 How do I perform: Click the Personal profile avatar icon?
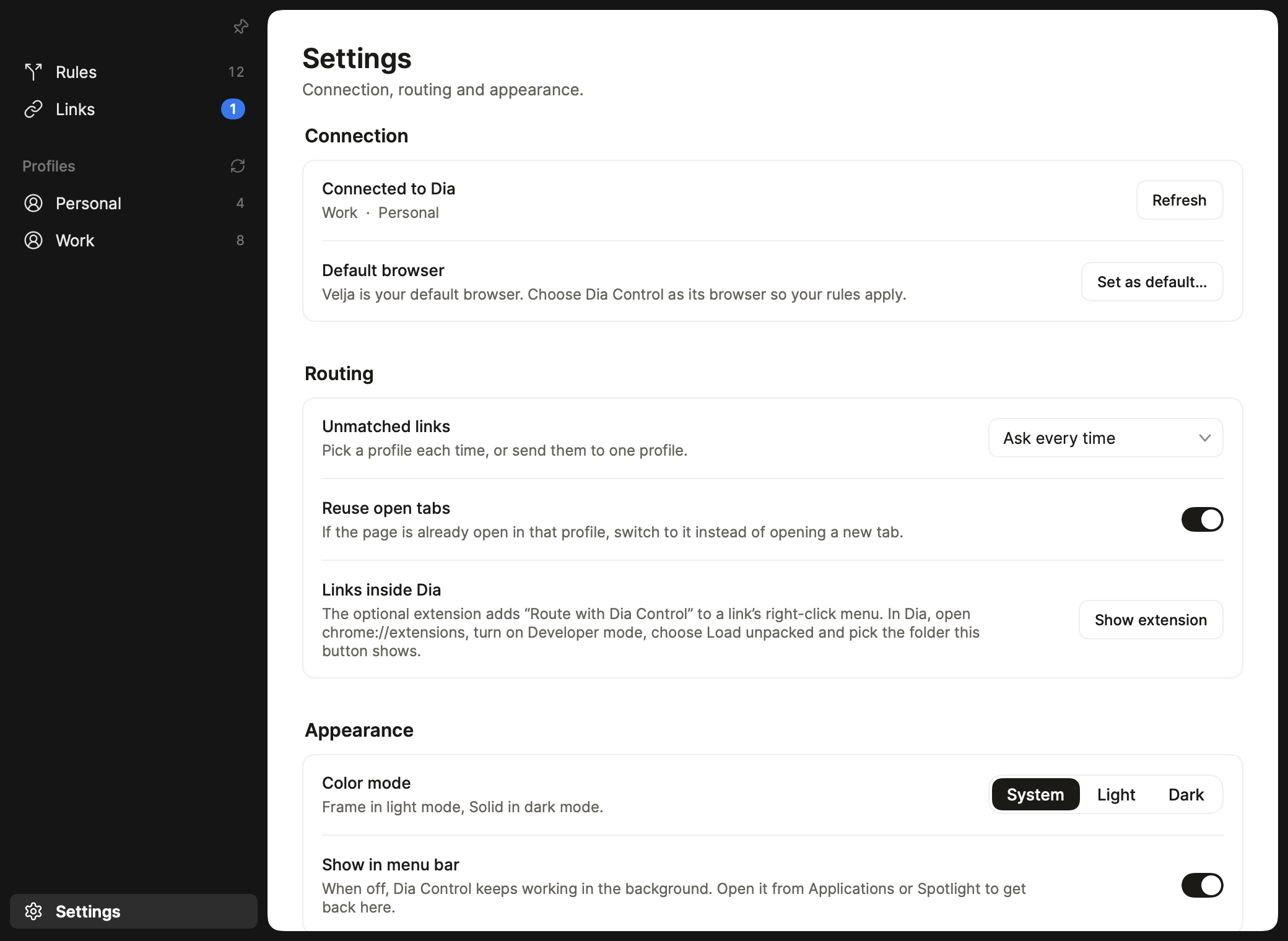(x=33, y=203)
